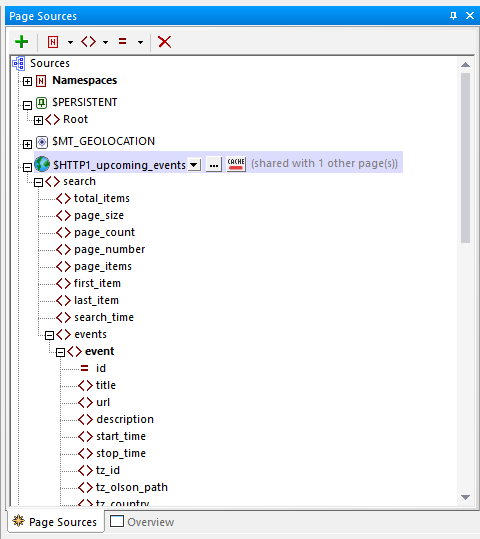Collapse the events element node
The height and width of the screenshot is (539, 480).
[x=49, y=335]
